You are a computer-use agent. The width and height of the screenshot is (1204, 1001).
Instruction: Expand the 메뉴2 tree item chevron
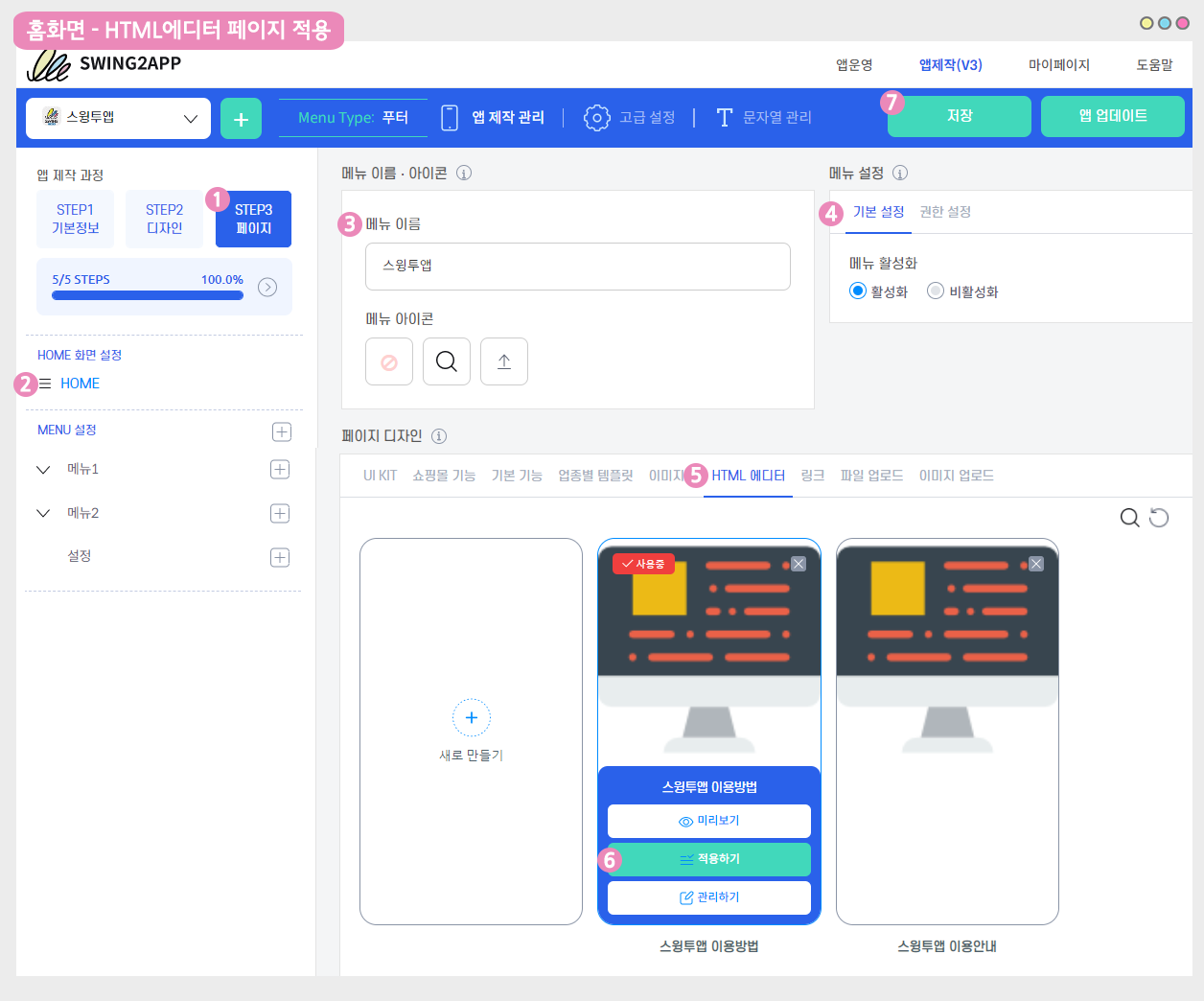43,514
